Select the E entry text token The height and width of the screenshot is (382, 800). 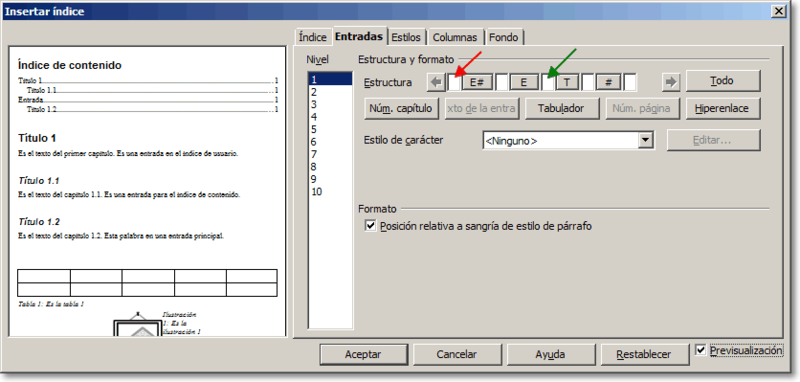(x=523, y=82)
